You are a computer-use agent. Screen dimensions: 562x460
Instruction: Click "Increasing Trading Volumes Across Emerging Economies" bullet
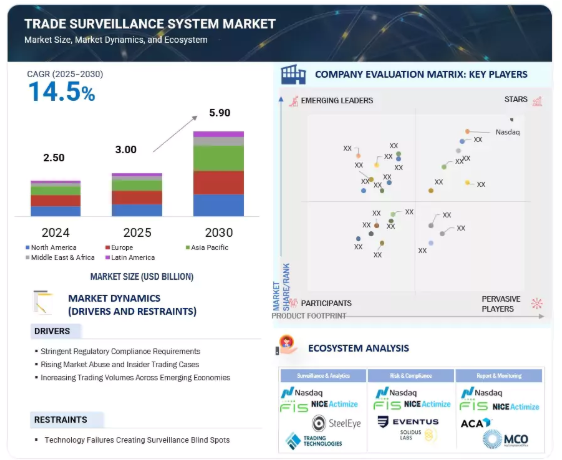point(135,378)
